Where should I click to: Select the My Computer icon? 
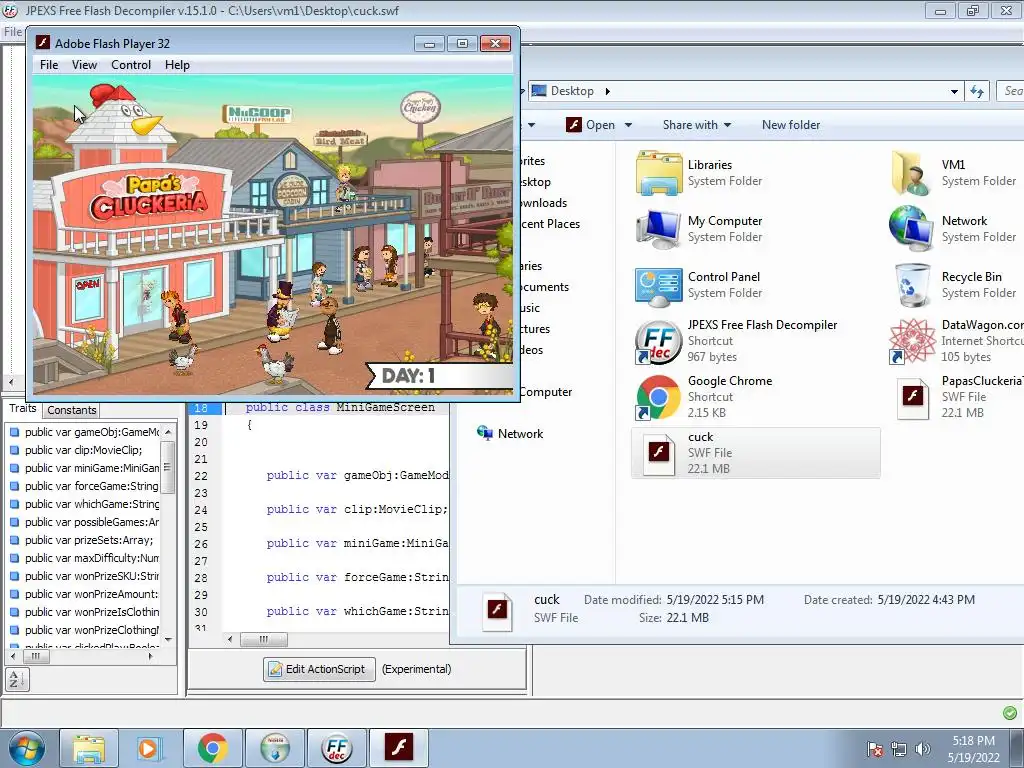click(658, 229)
